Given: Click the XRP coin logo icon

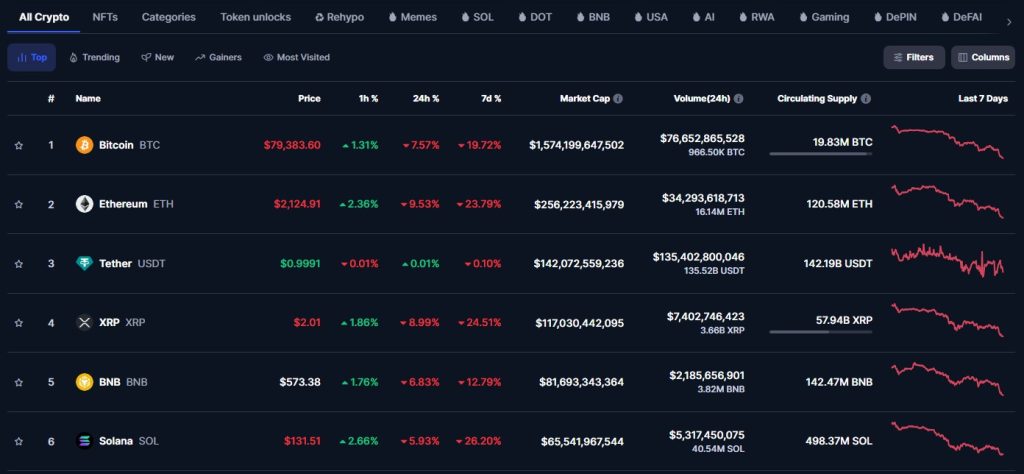Looking at the screenshot, I should pos(84,323).
